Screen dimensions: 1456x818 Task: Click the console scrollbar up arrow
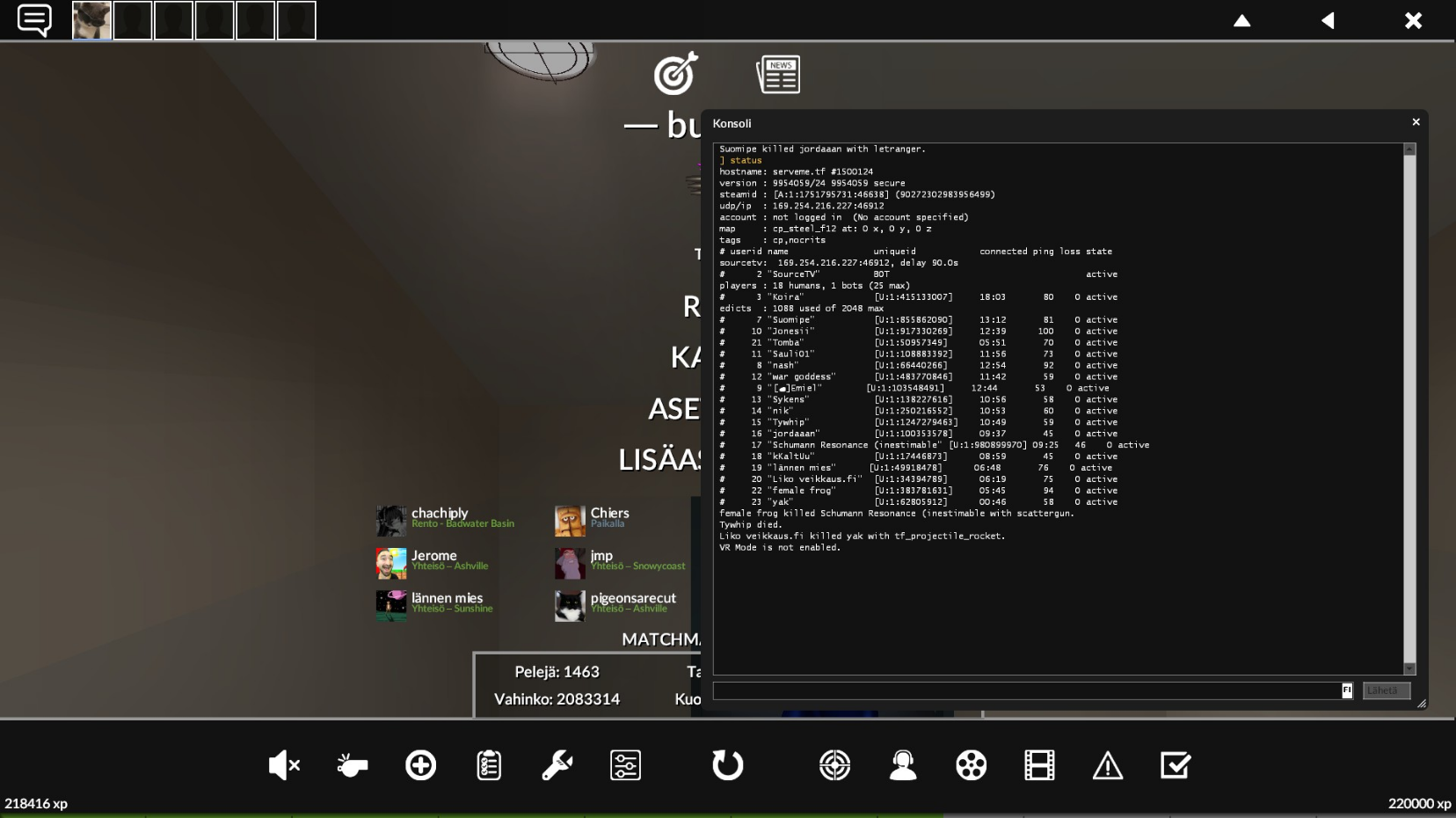(x=1409, y=150)
